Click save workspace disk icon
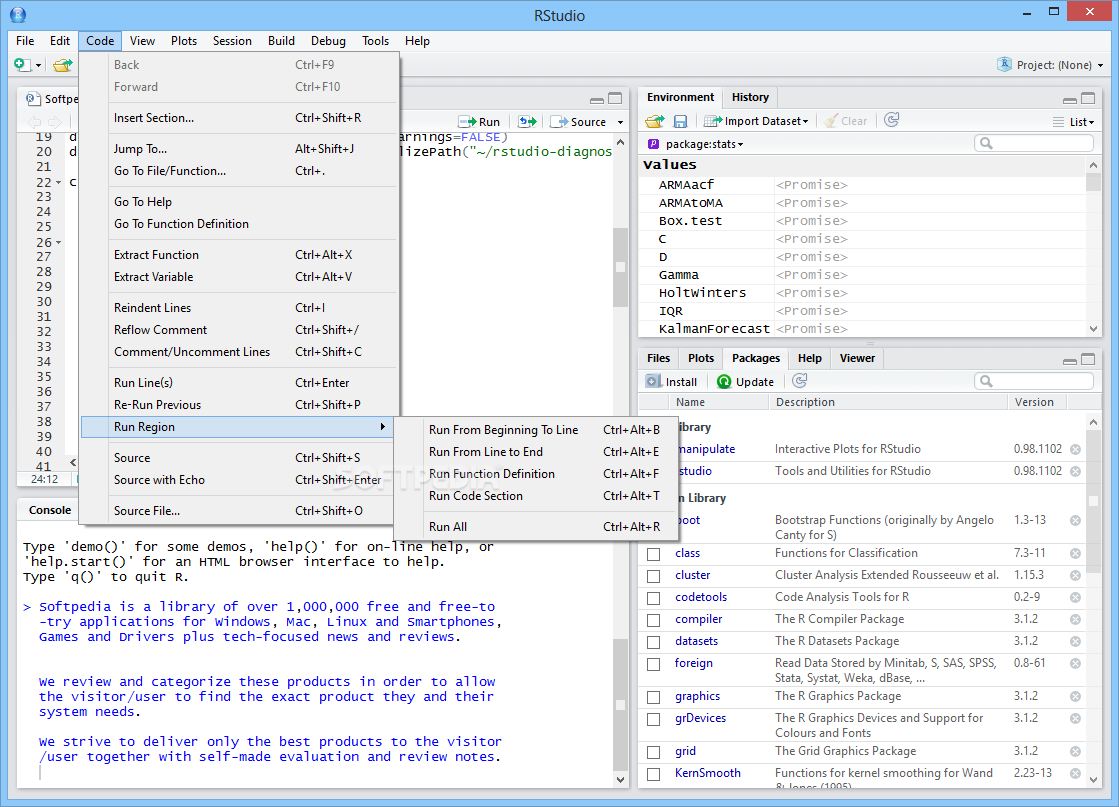This screenshot has height=807, width=1119. tap(680, 121)
